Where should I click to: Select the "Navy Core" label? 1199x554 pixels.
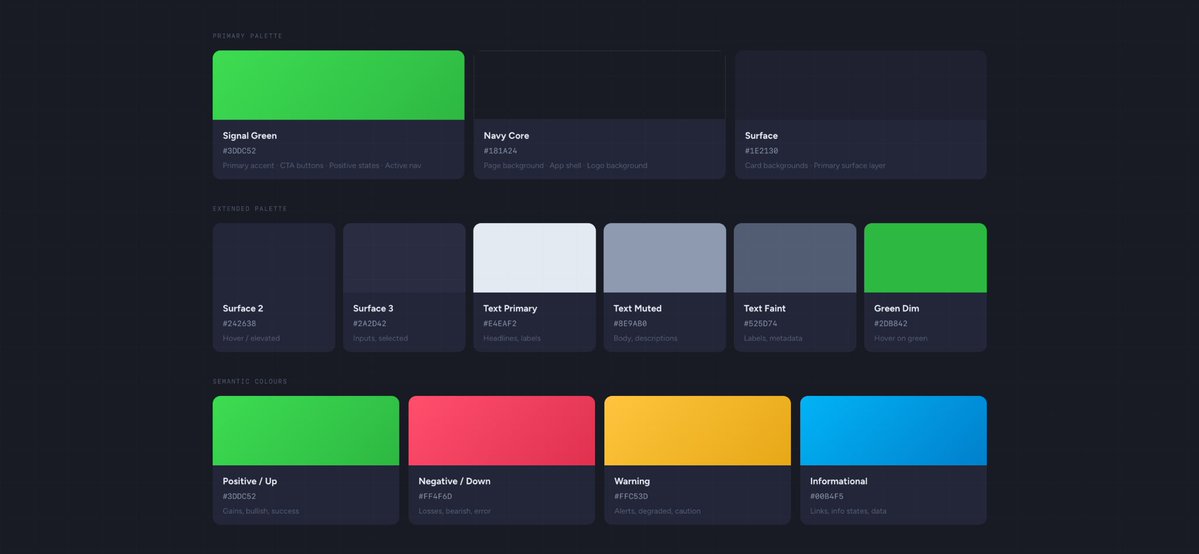[506, 135]
